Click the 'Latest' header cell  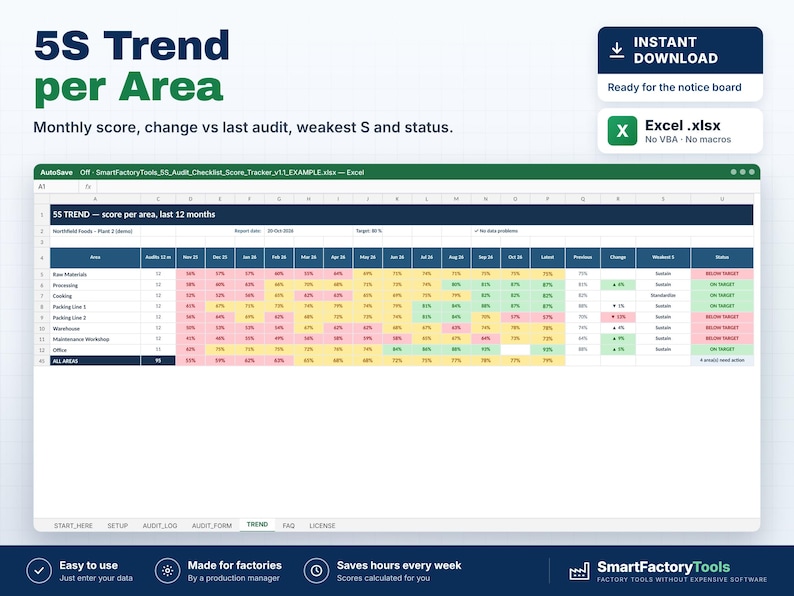pyautogui.click(x=547, y=258)
